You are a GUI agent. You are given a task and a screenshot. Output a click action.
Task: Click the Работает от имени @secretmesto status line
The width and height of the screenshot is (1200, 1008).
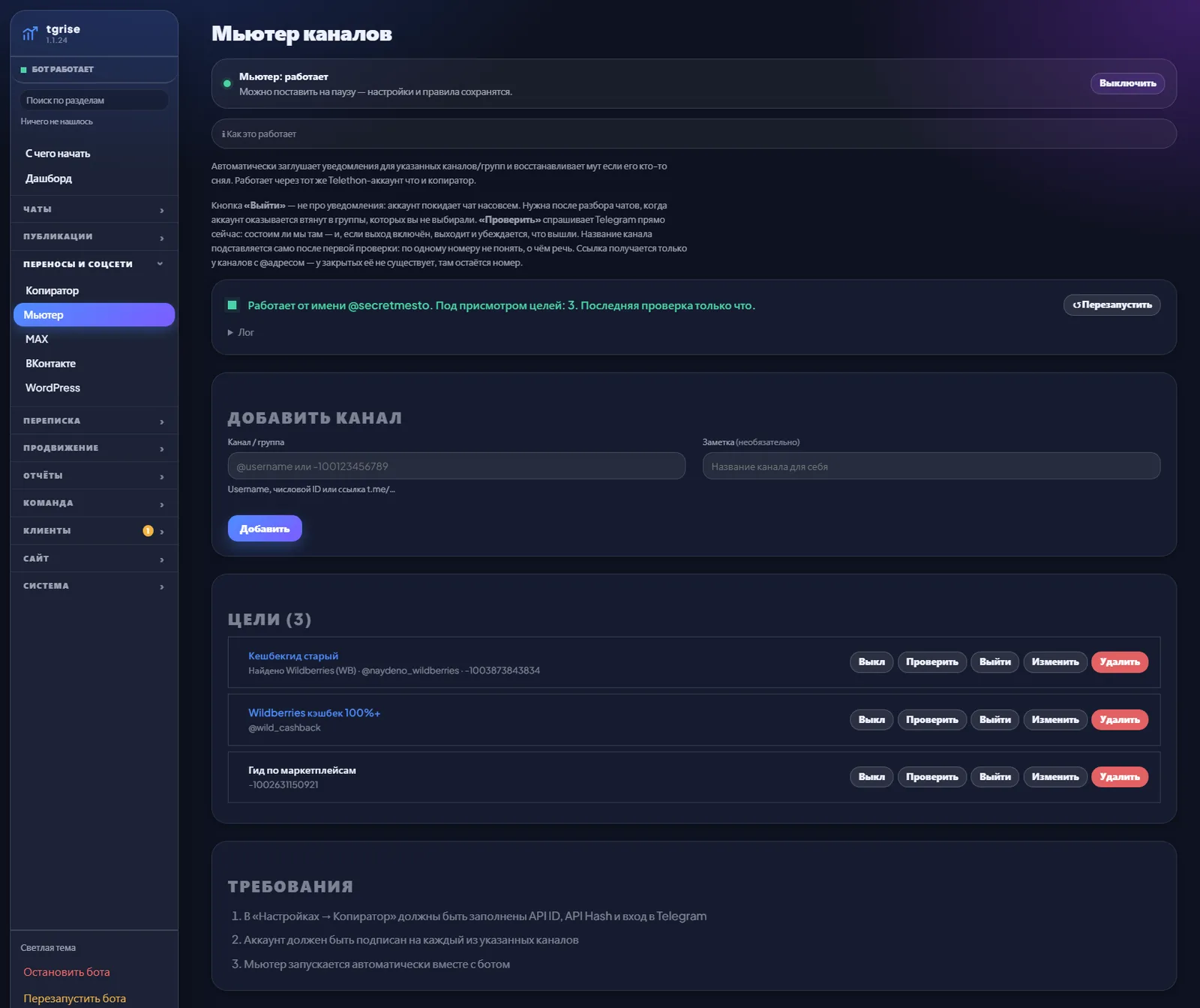(501, 305)
